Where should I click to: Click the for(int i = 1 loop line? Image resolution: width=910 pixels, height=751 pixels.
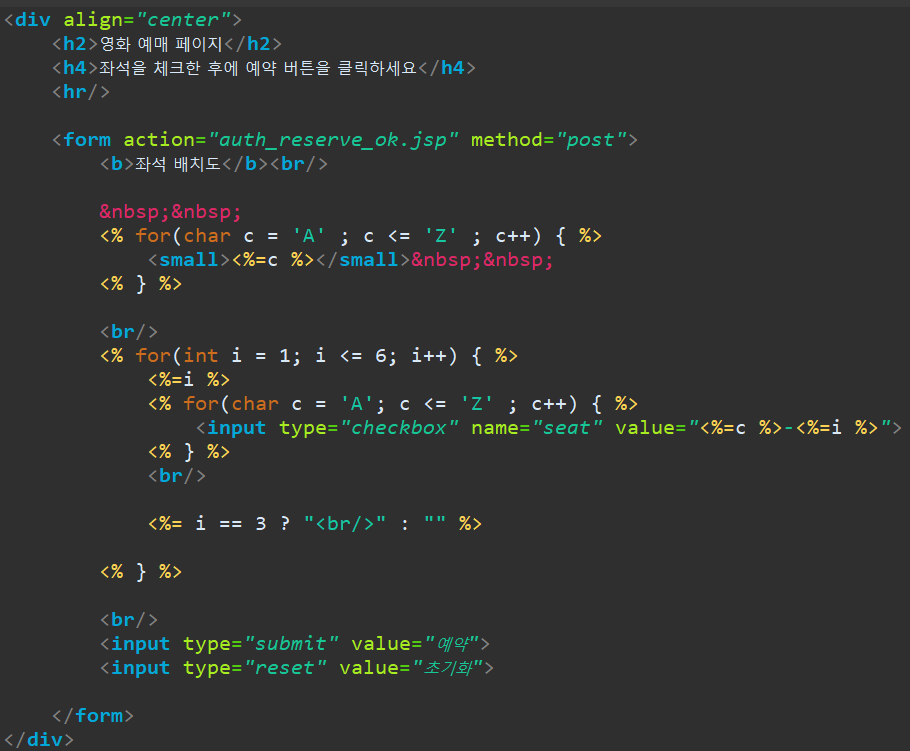coord(309,356)
